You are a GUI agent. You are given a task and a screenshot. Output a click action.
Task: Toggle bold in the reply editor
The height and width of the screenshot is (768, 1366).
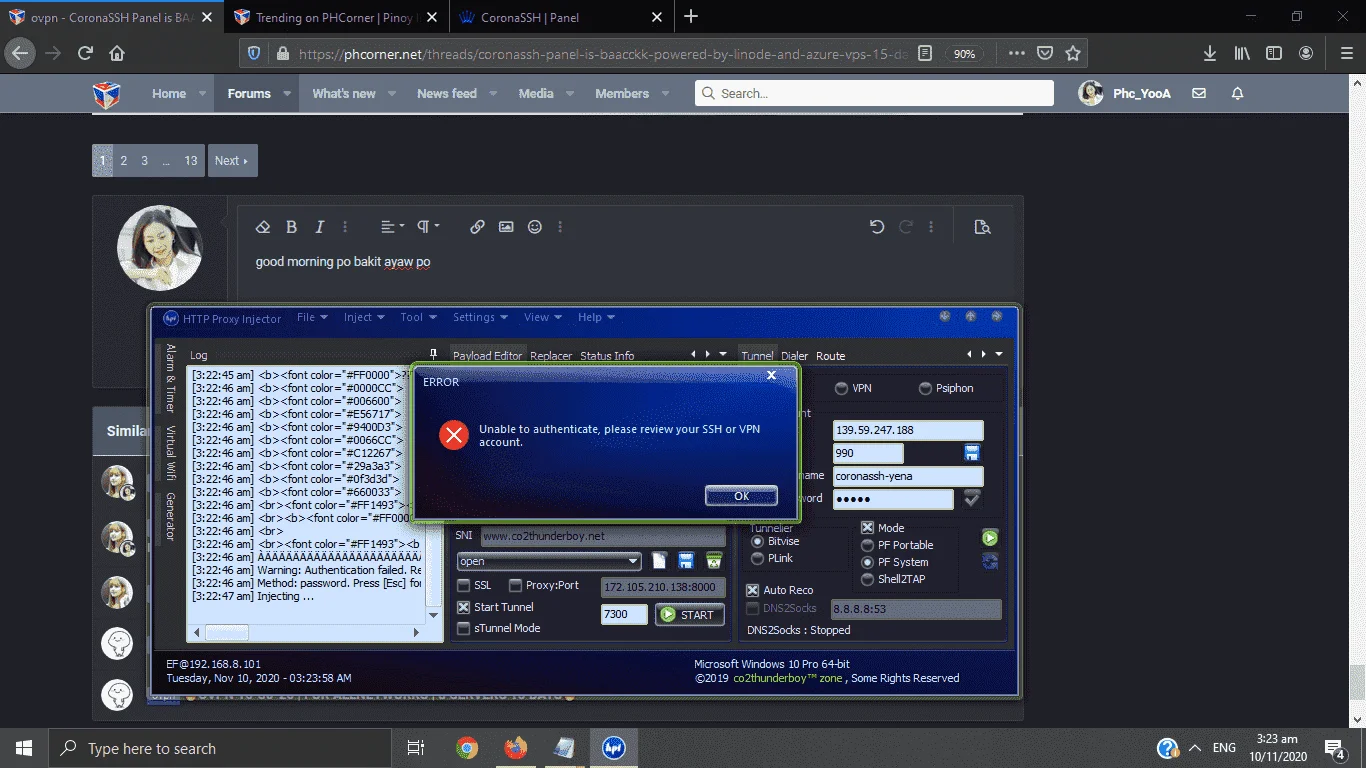click(292, 227)
